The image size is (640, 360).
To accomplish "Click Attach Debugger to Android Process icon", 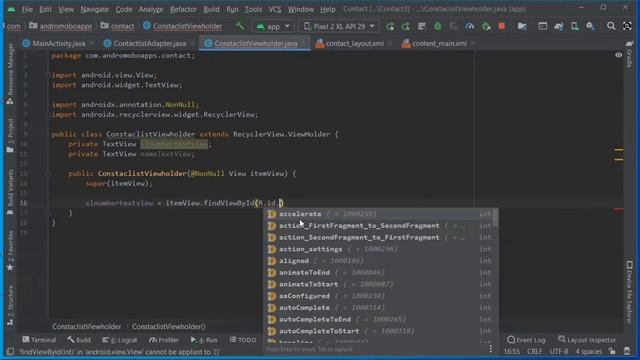I will (486, 27).
